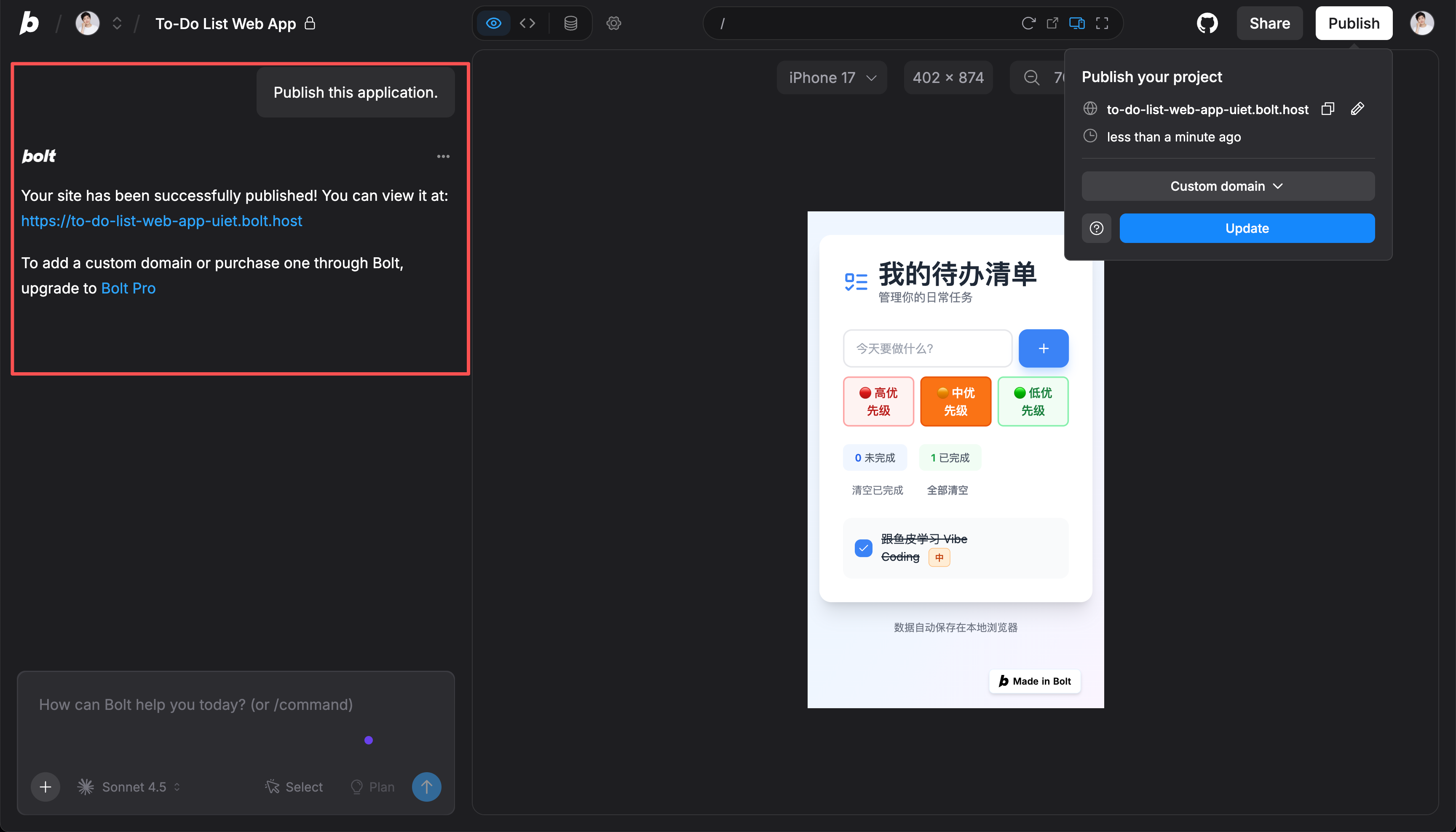Edit published domain pencil icon
This screenshot has width=1456, height=832.
(x=1357, y=109)
